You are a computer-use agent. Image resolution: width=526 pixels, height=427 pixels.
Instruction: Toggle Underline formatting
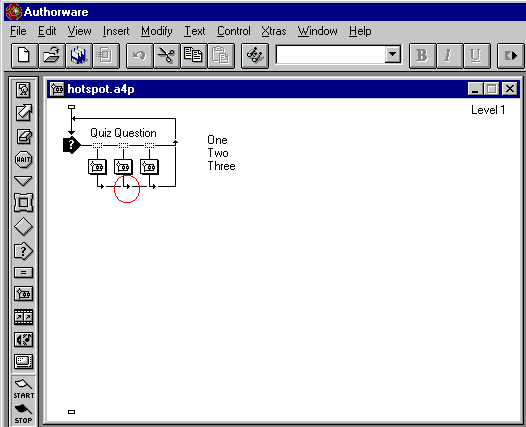coord(477,56)
